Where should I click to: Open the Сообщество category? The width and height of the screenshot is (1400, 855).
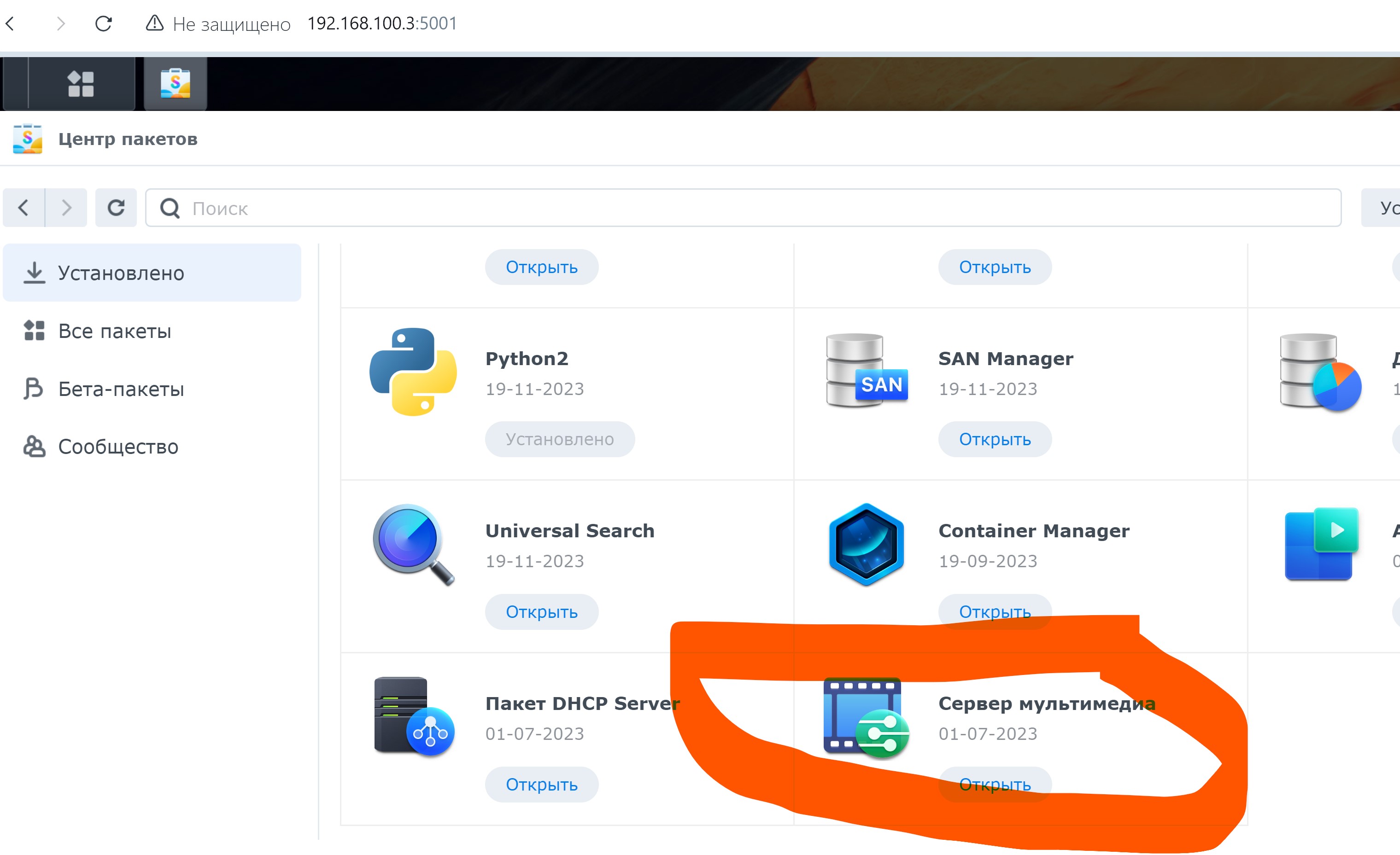coord(118,447)
